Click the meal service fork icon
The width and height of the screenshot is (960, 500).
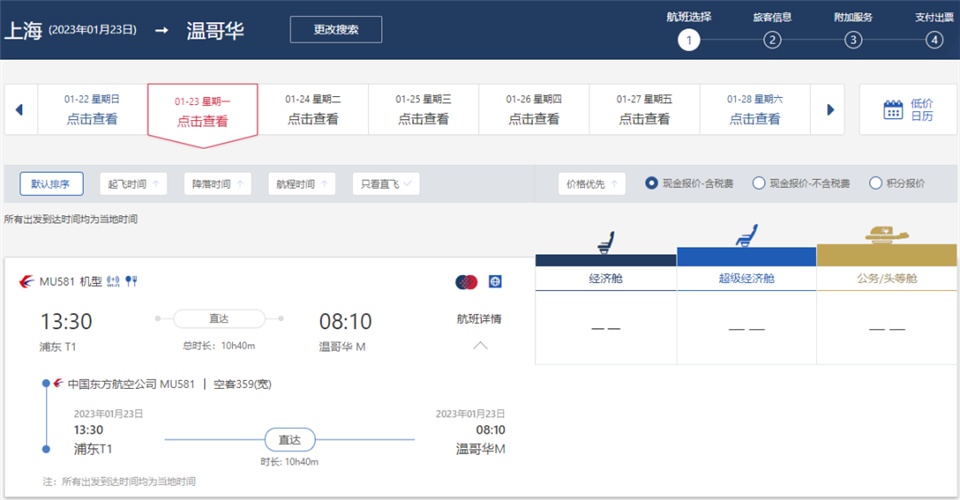(131, 282)
